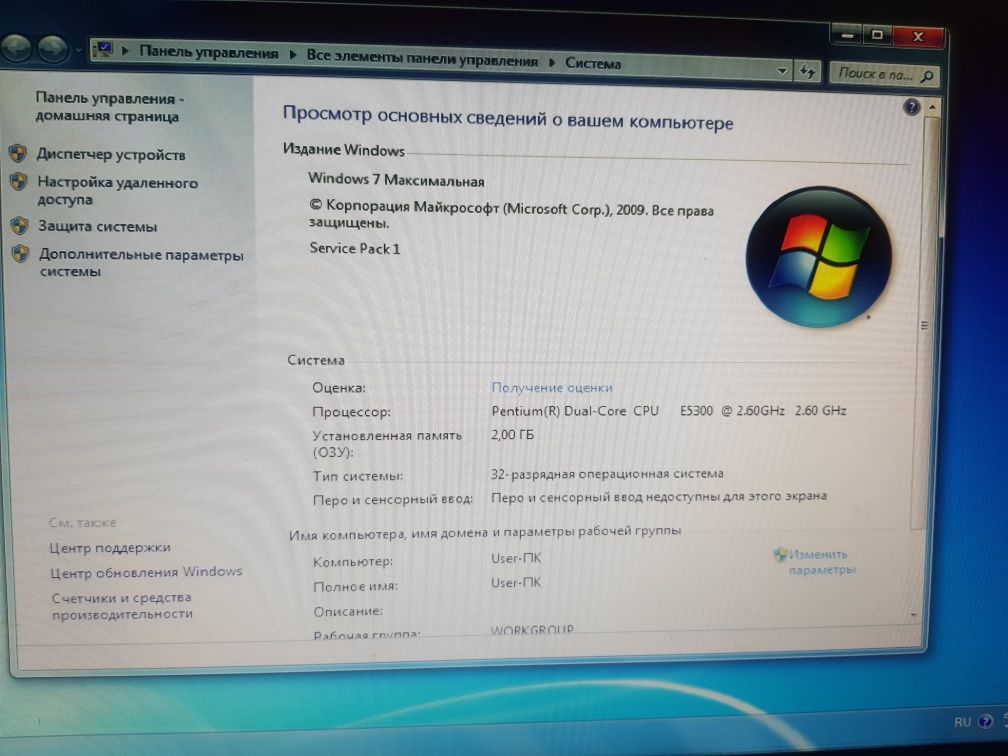
Task: Expand arrow before 'Панель управления' breadcrumb
Action: [x=126, y=50]
